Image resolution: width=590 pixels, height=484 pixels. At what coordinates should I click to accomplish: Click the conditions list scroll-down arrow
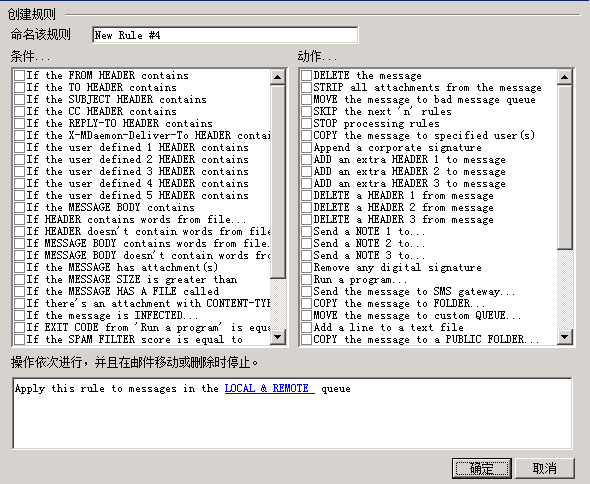(278, 336)
